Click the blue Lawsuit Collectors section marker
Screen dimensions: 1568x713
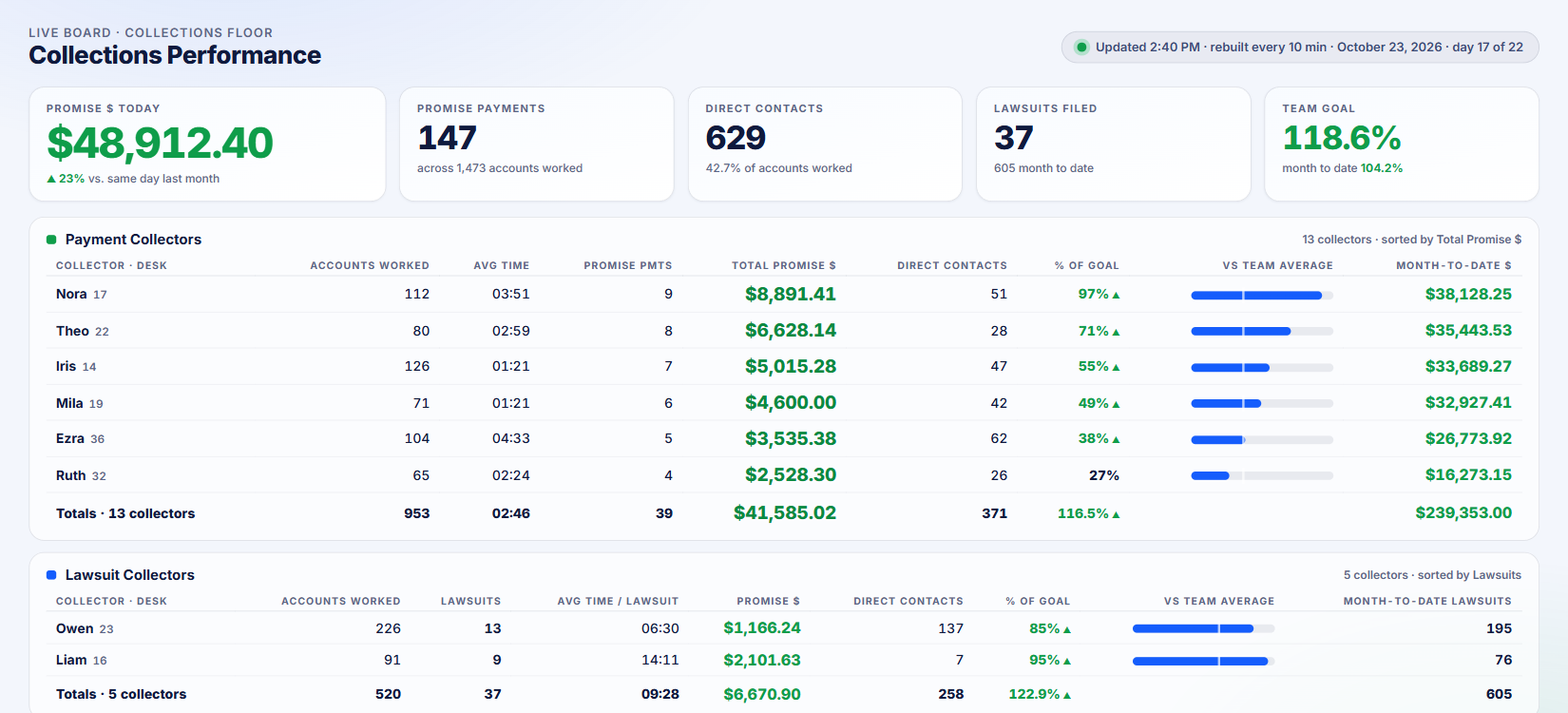[x=51, y=575]
